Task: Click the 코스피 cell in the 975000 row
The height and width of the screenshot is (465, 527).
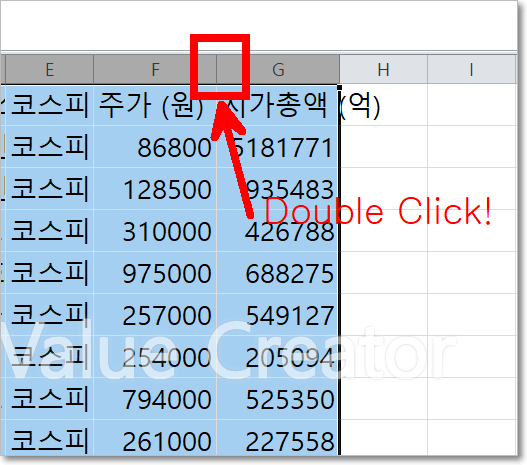Action: (49, 273)
